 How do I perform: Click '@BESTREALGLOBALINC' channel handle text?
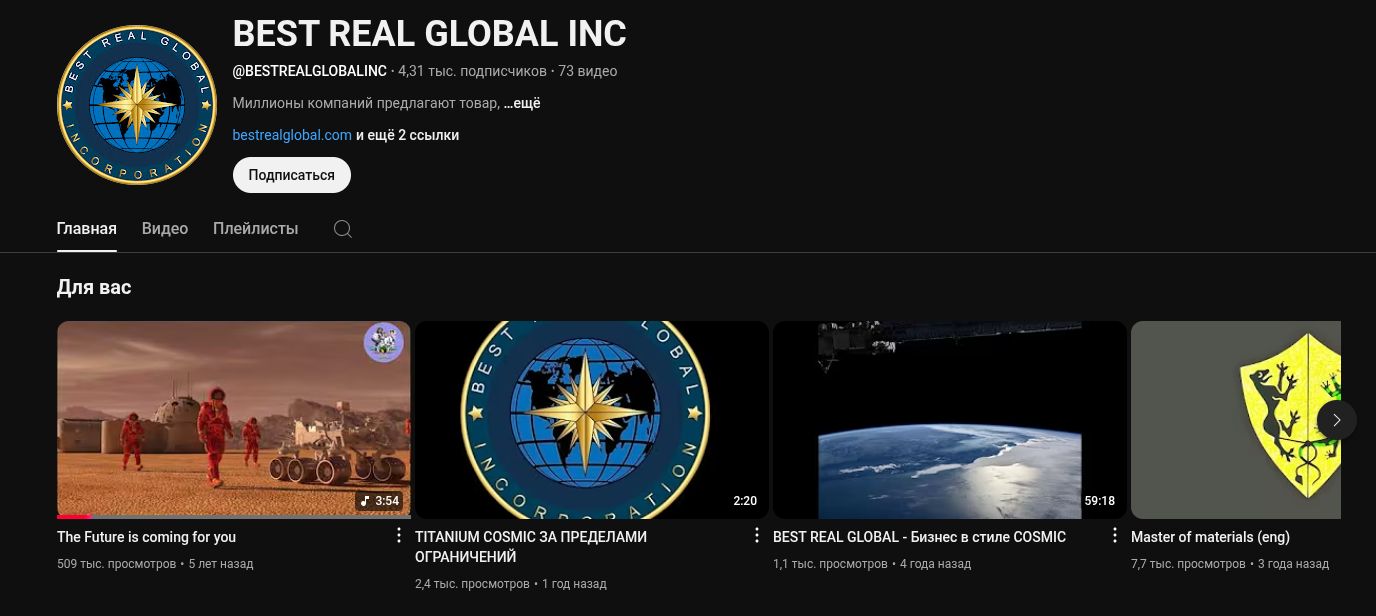click(310, 71)
